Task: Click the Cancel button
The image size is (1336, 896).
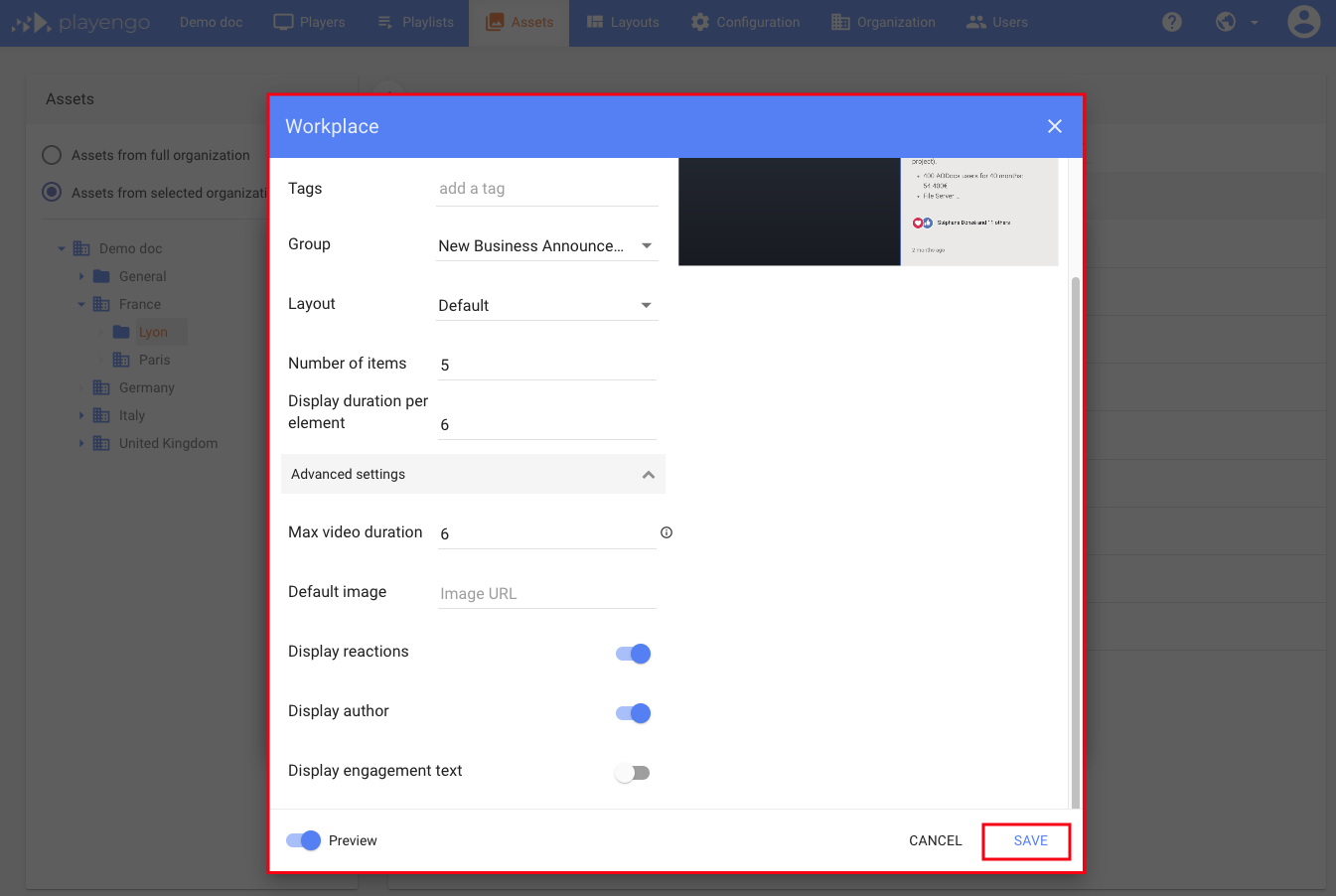Action: 936,840
